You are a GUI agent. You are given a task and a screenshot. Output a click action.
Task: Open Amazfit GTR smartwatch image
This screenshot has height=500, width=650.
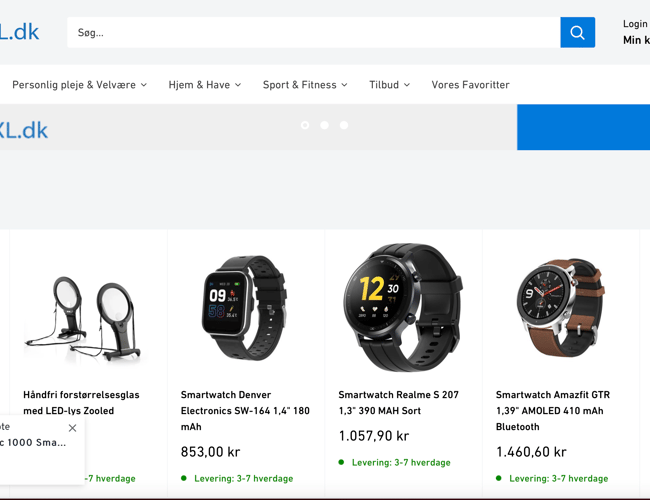pyautogui.click(x=560, y=307)
